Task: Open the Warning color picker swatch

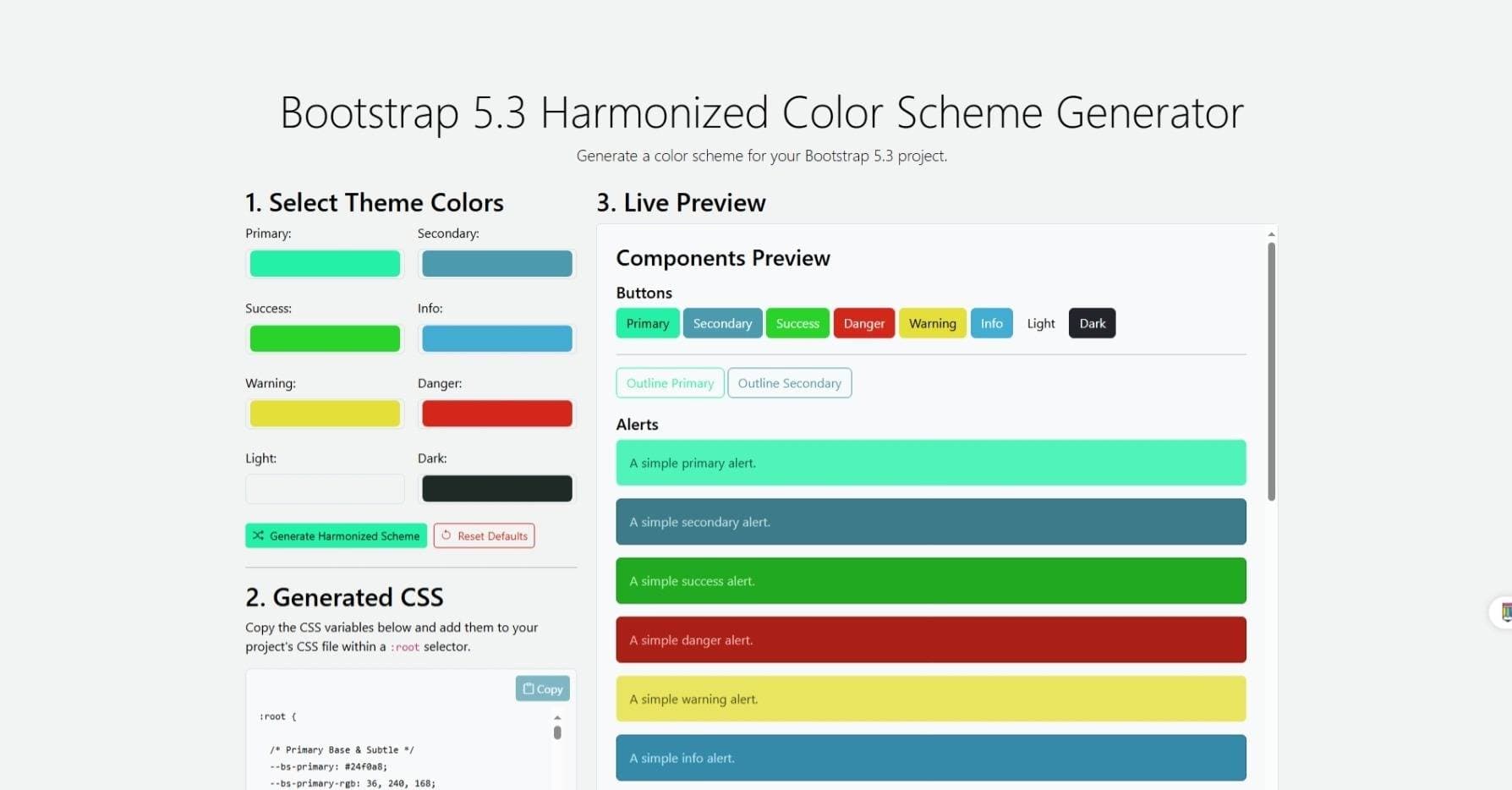Action: coord(325,414)
